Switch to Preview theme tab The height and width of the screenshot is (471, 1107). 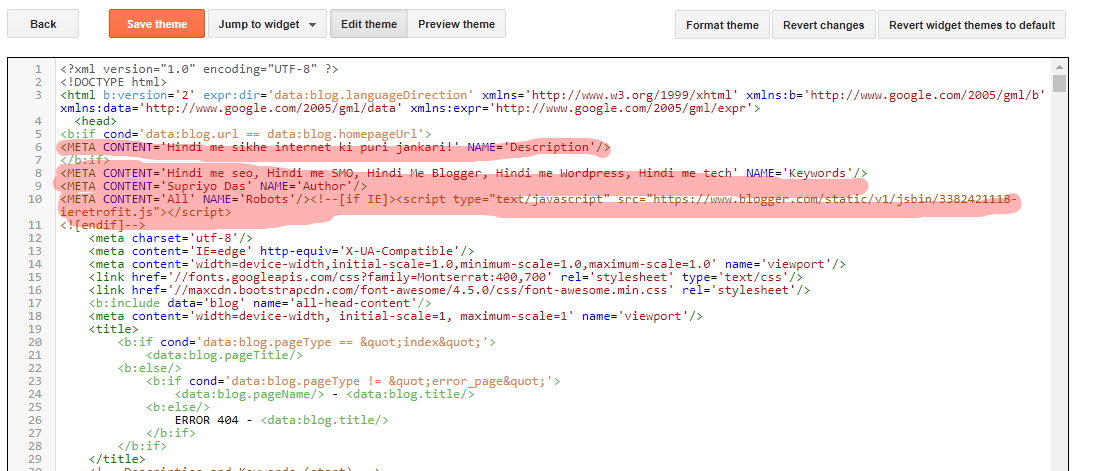point(457,24)
